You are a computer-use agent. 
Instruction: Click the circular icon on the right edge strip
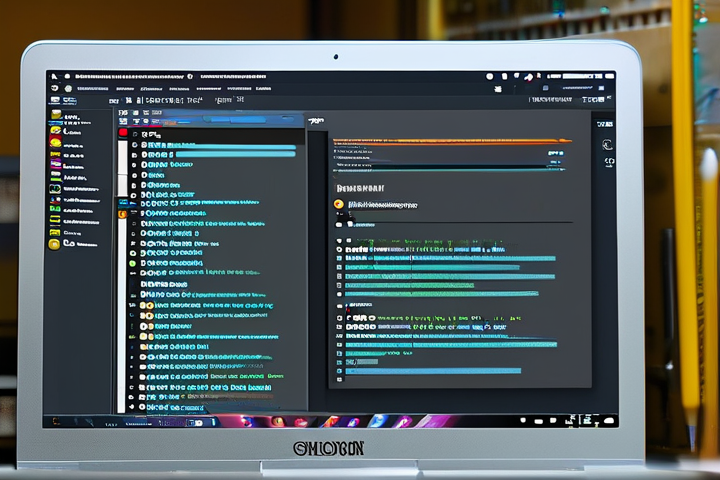[607, 145]
